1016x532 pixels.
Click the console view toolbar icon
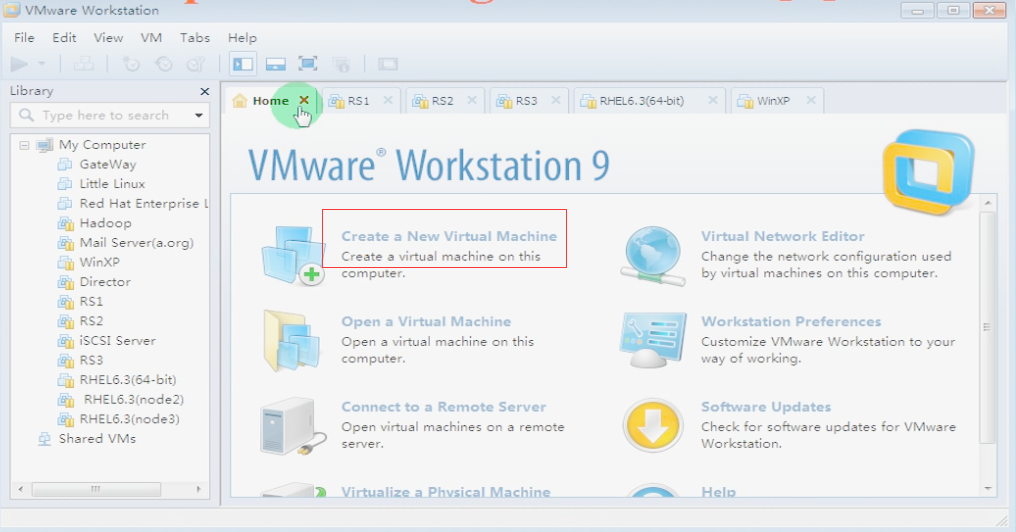point(387,64)
